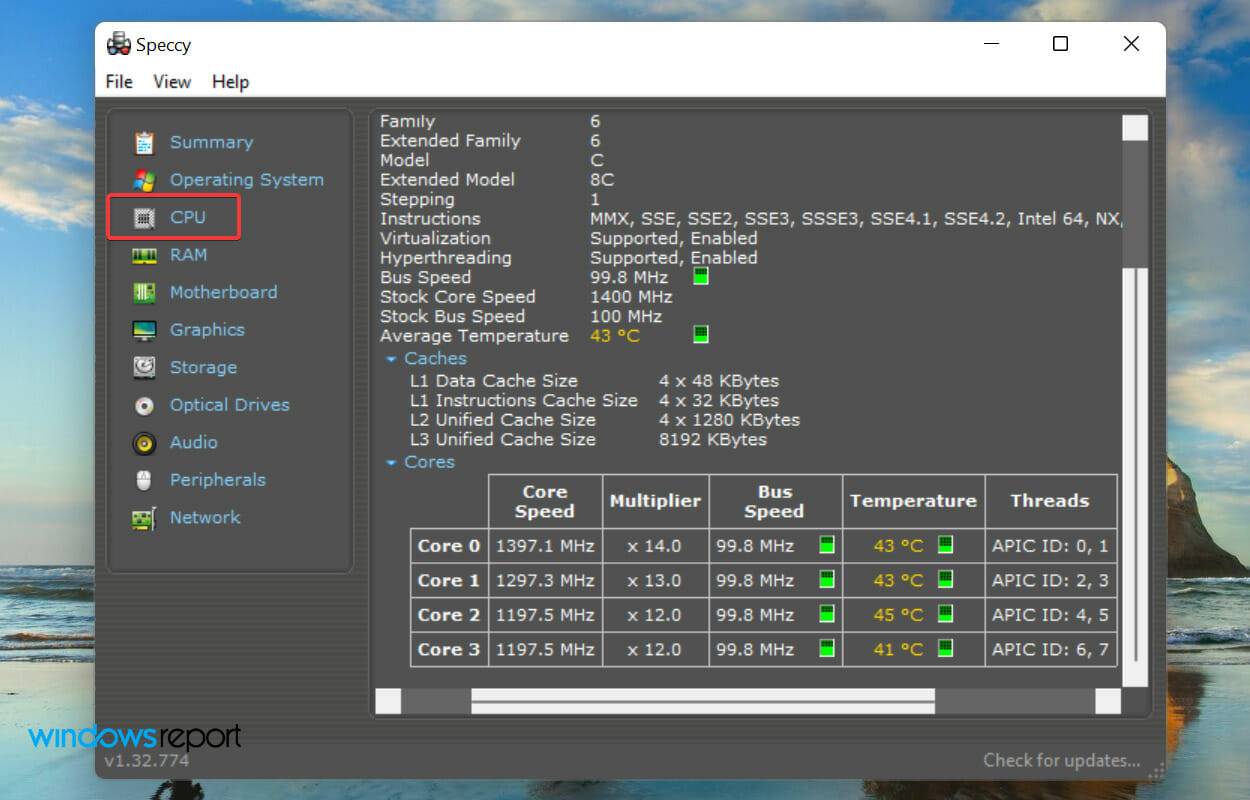Screen dimensions: 1250x800
Task: Open the File menu
Action: click(x=117, y=82)
